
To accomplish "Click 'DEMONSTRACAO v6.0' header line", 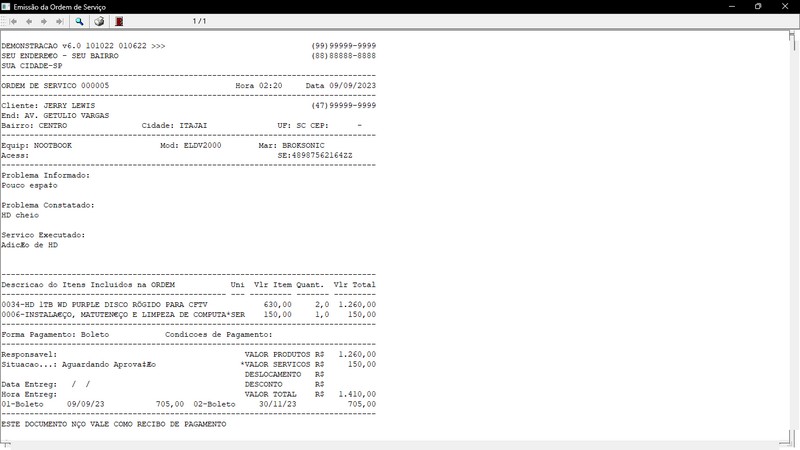I will (83, 46).
